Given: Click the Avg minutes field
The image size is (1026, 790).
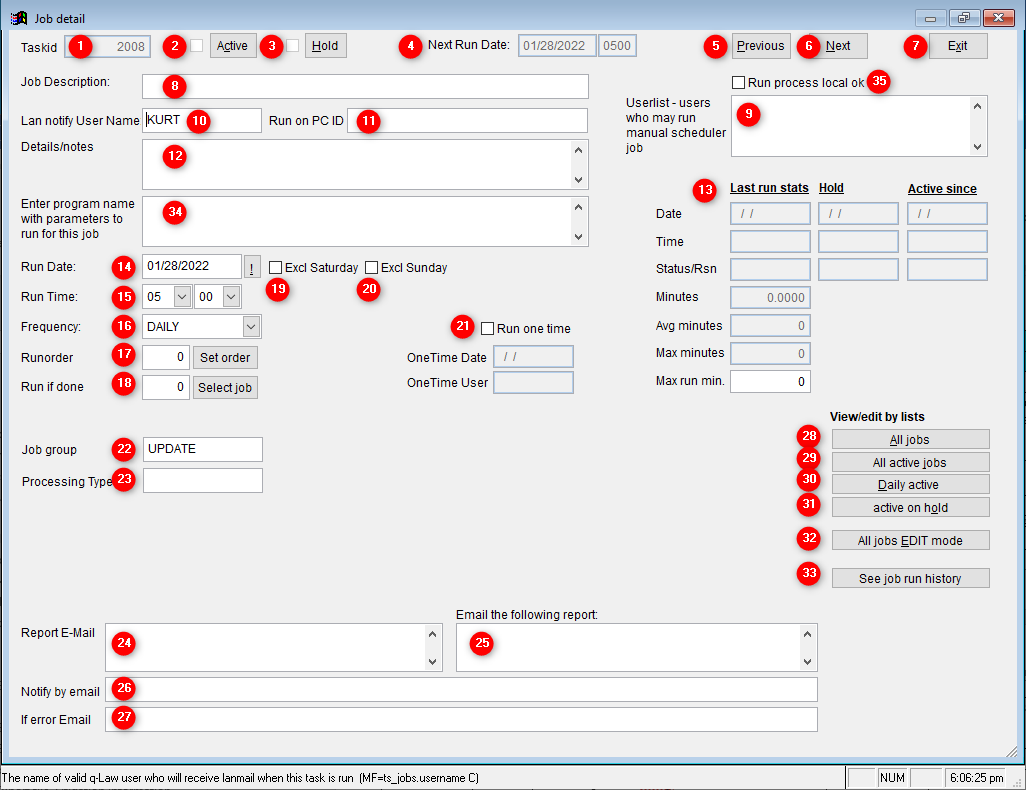Looking at the screenshot, I should coord(770,325).
